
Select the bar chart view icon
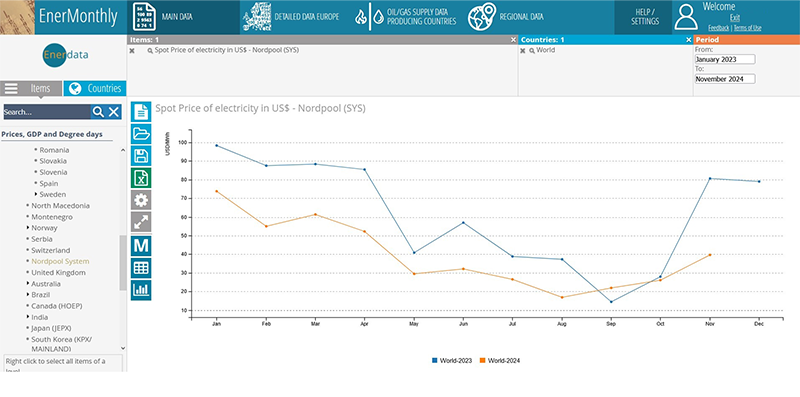pyautogui.click(x=141, y=290)
